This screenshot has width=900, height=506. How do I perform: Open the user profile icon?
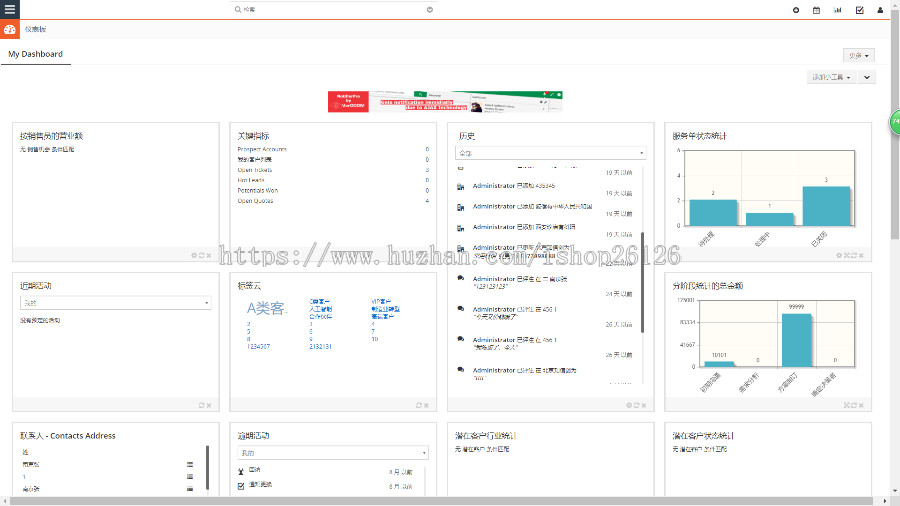pos(880,10)
